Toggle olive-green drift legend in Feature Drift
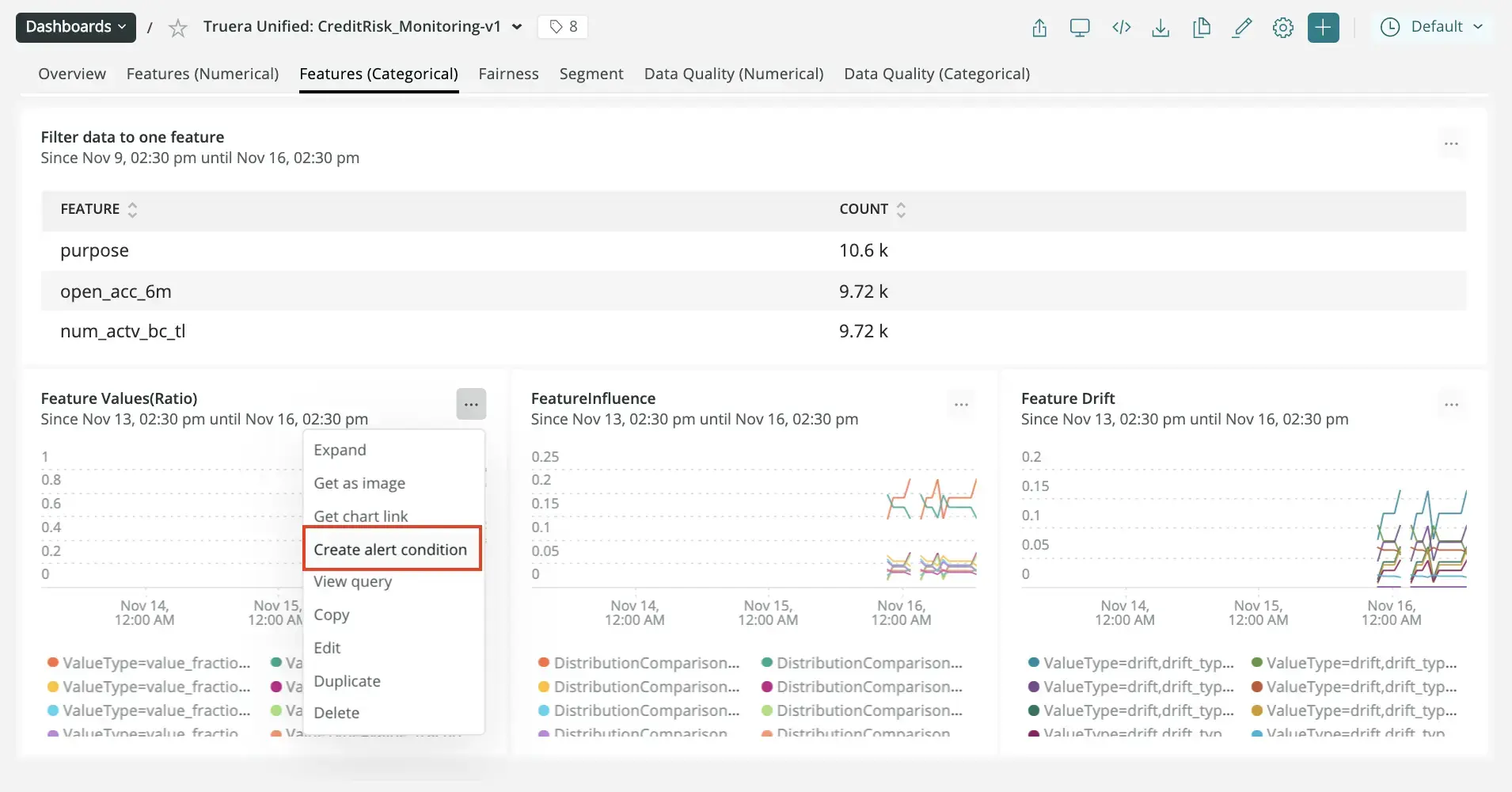 point(1354,663)
